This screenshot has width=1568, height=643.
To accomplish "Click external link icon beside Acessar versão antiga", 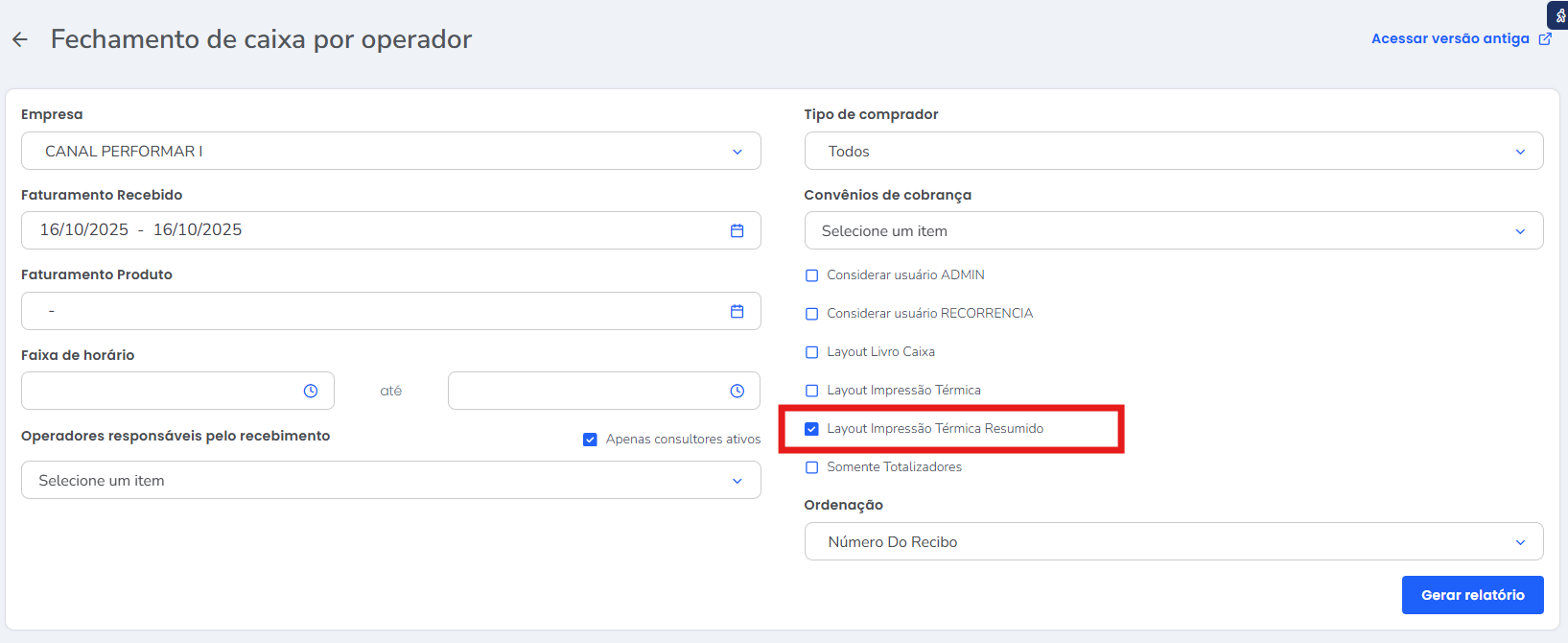I will tap(1545, 39).
